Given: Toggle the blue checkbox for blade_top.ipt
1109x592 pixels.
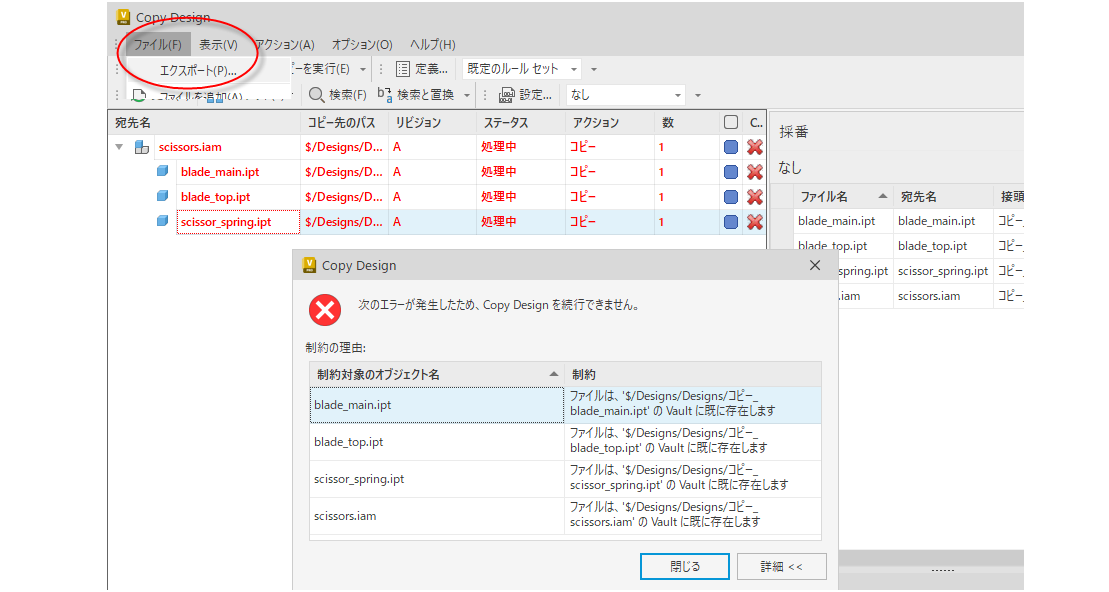Looking at the screenshot, I should (731, 197).
